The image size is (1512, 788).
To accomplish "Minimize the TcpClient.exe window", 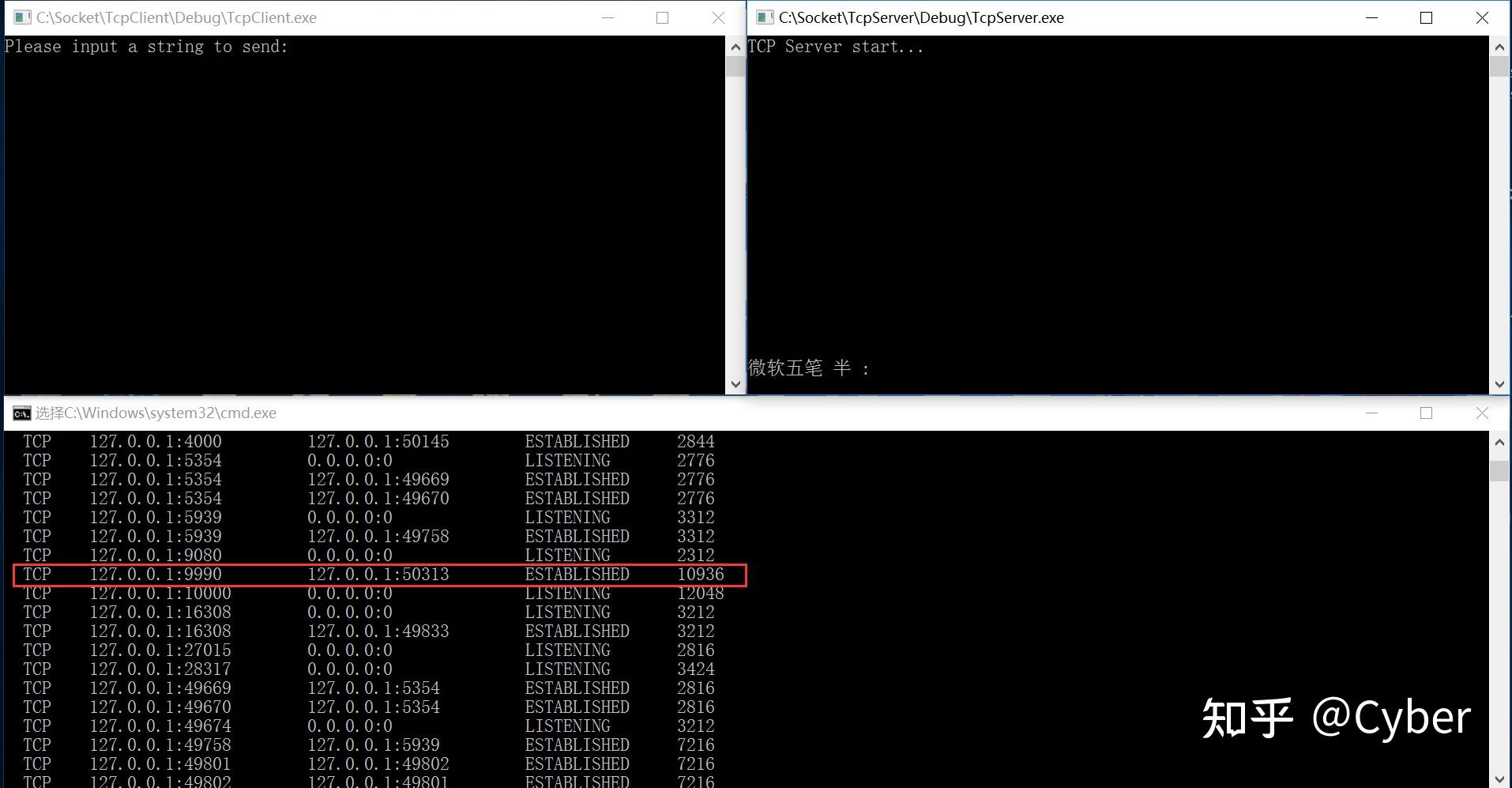I will [607, 17].
